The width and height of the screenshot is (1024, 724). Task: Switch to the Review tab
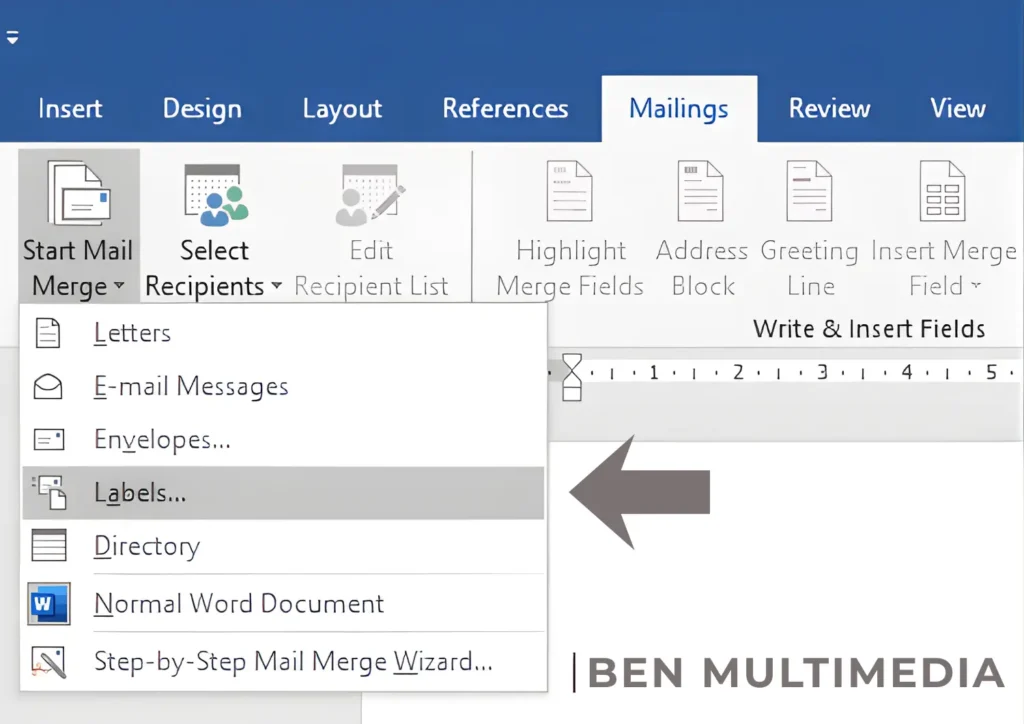pos(828,108)
